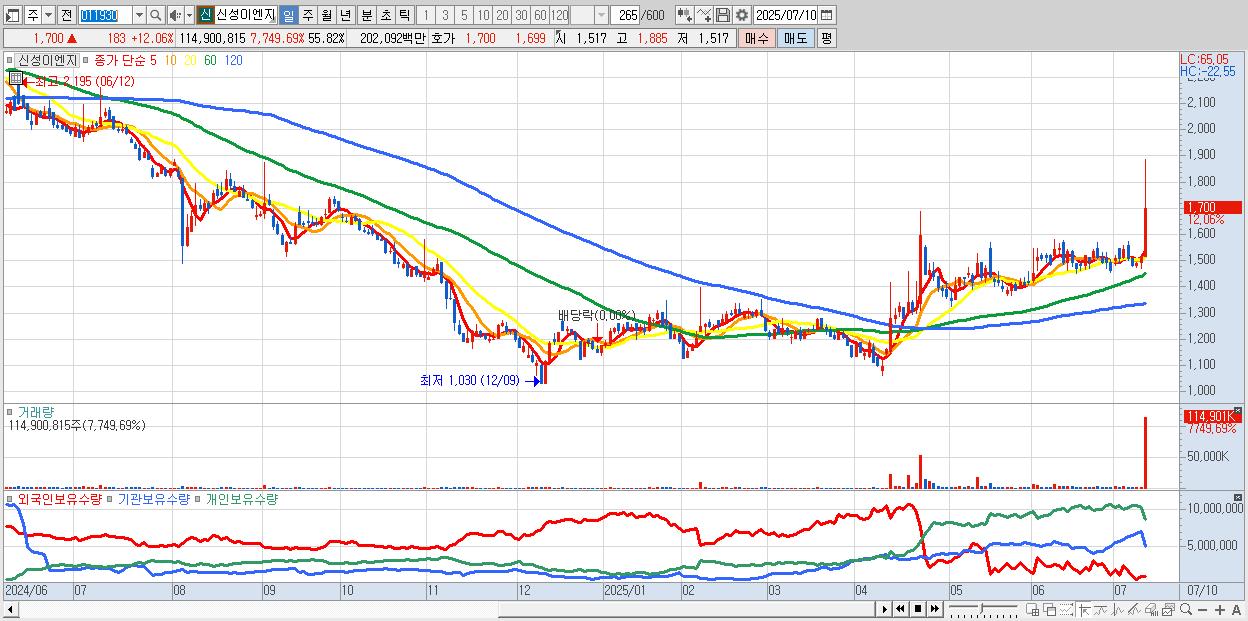
Task: Adjust the chart replay speed slider
Action: coord(983,609)
